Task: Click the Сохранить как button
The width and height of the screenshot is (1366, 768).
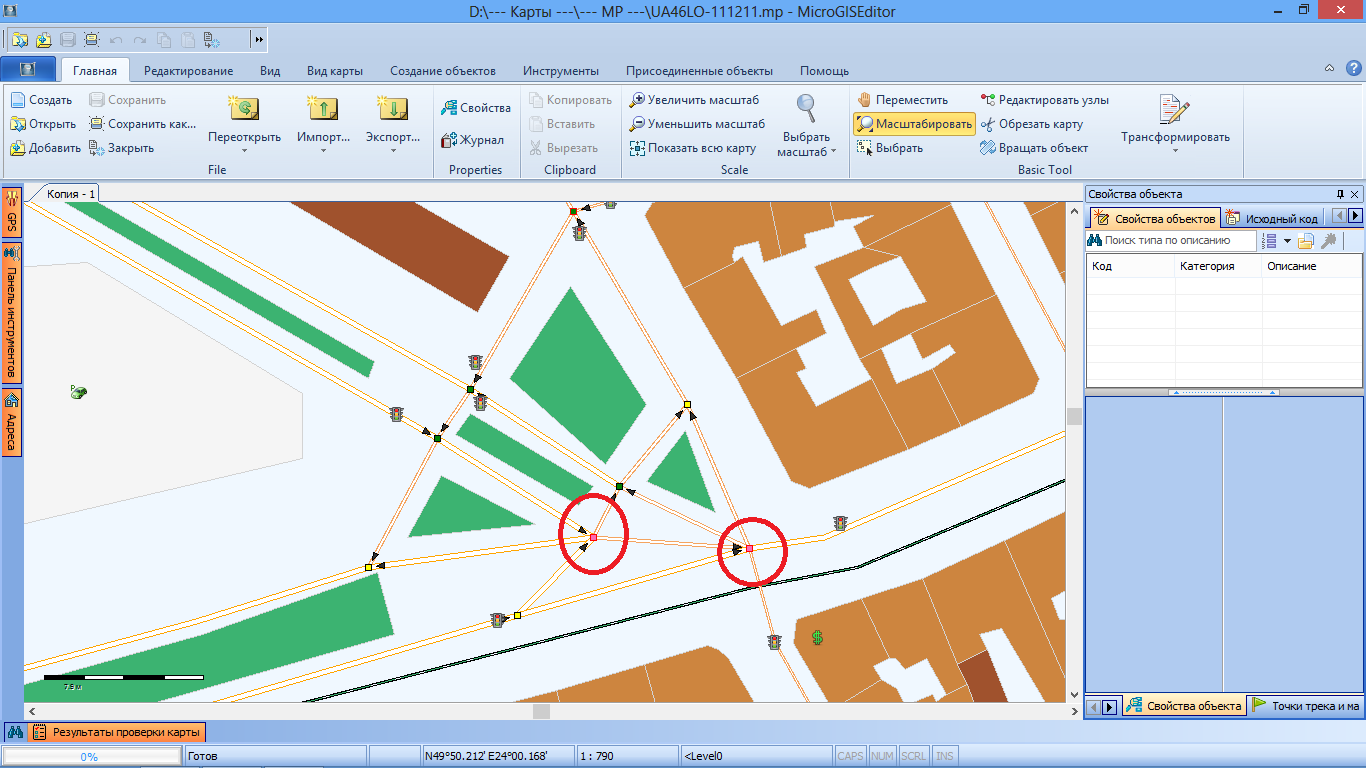Action: click(x=142, y=124)
